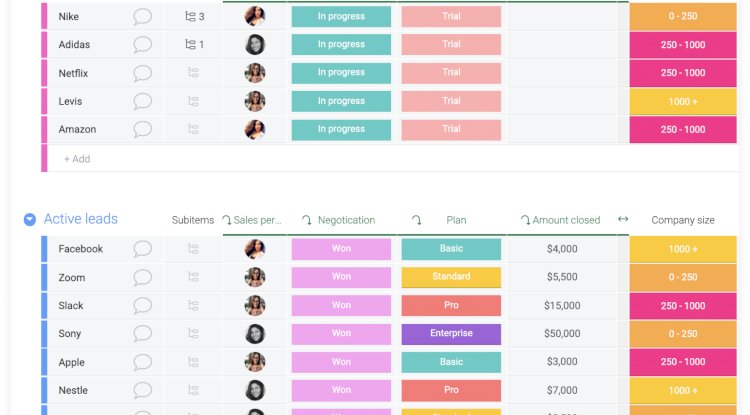
Task: Click Zoom row chat bubble icon
Action: [143, 277]
